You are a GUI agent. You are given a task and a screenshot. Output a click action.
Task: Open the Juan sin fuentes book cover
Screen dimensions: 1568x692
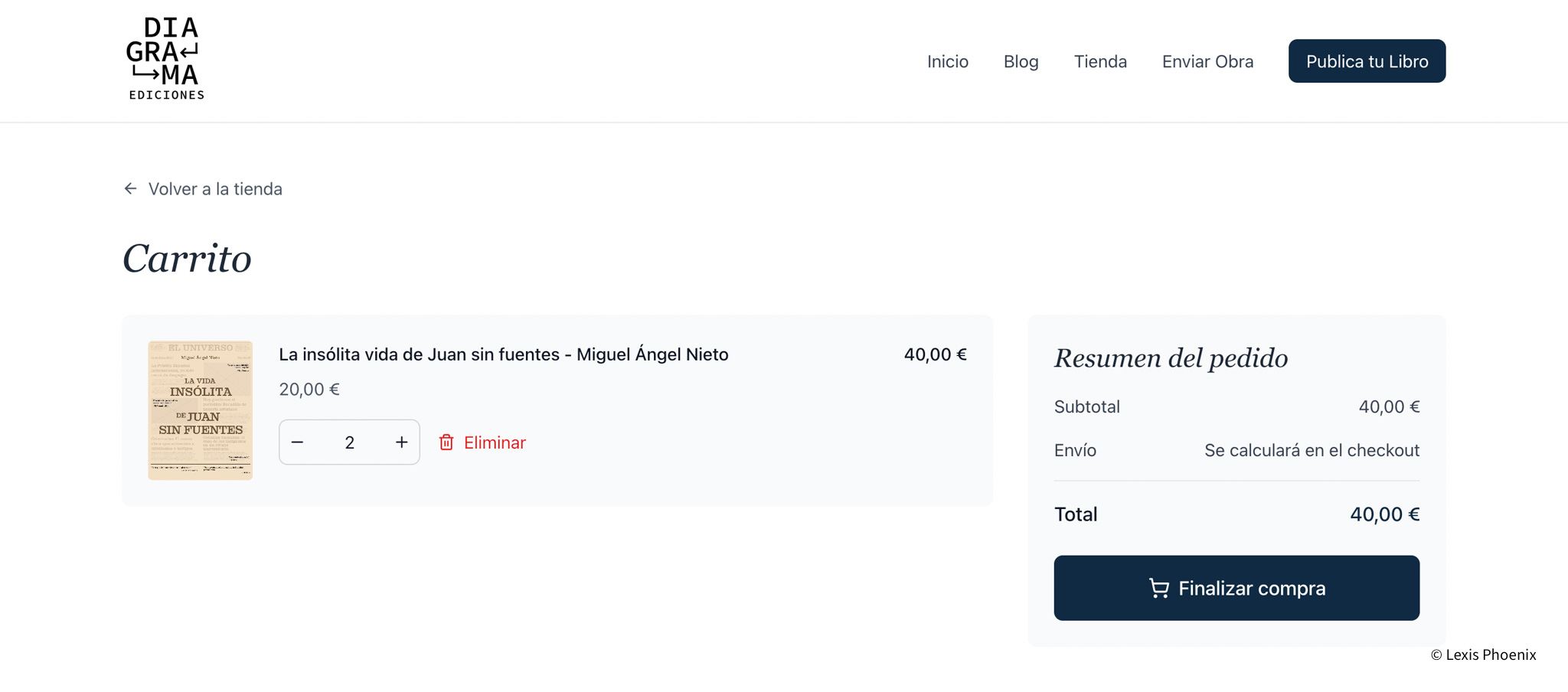[201, 410]
